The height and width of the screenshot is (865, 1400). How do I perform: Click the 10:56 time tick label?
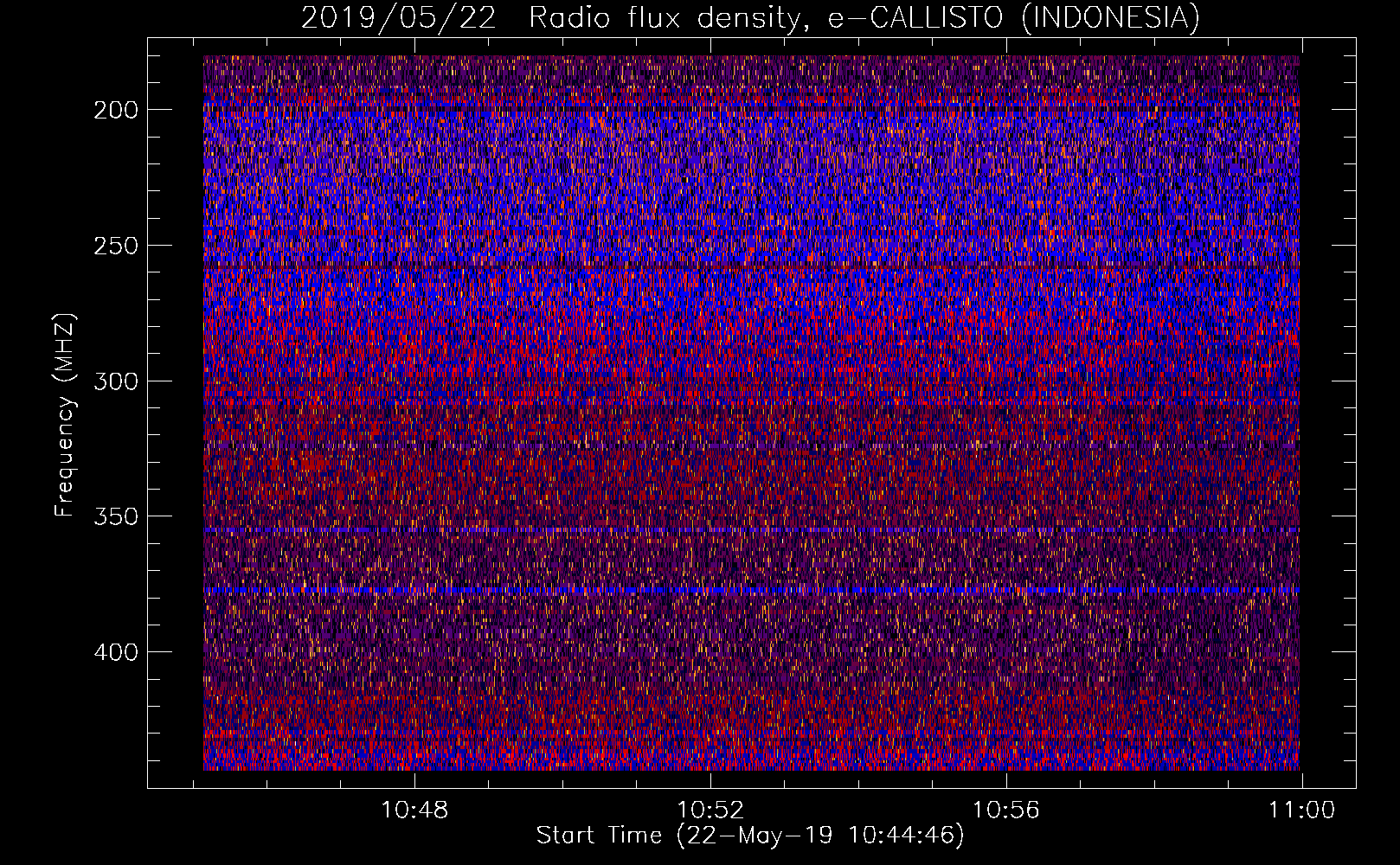click(x=1006, y=811)
